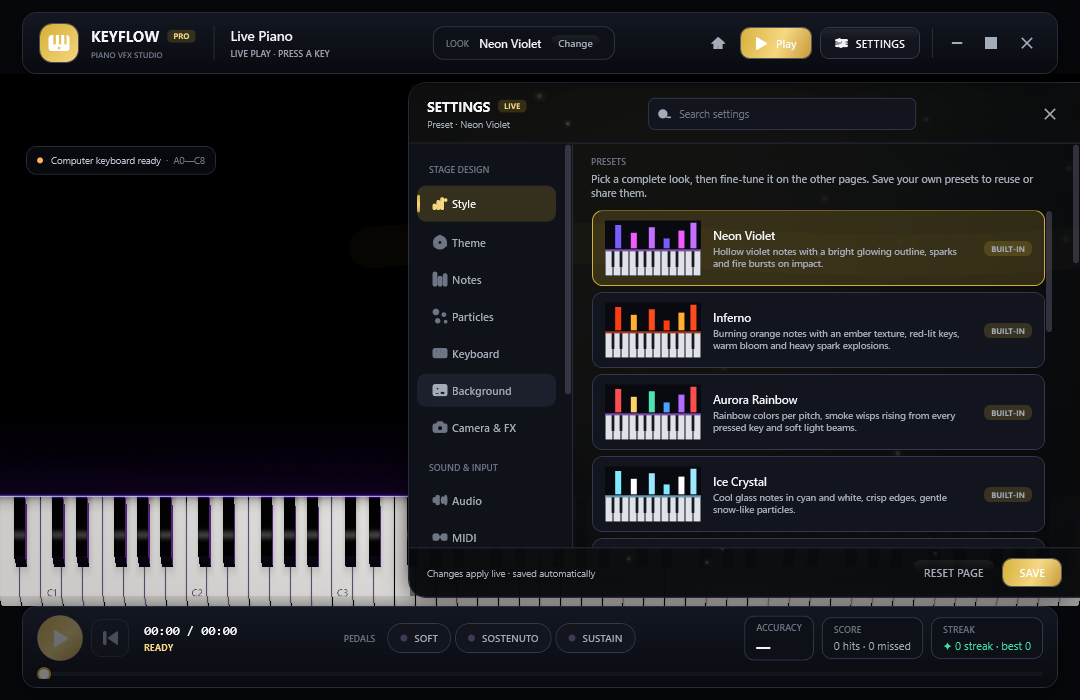
Task: Open the Theme settings page
Action: click(486, 243)
